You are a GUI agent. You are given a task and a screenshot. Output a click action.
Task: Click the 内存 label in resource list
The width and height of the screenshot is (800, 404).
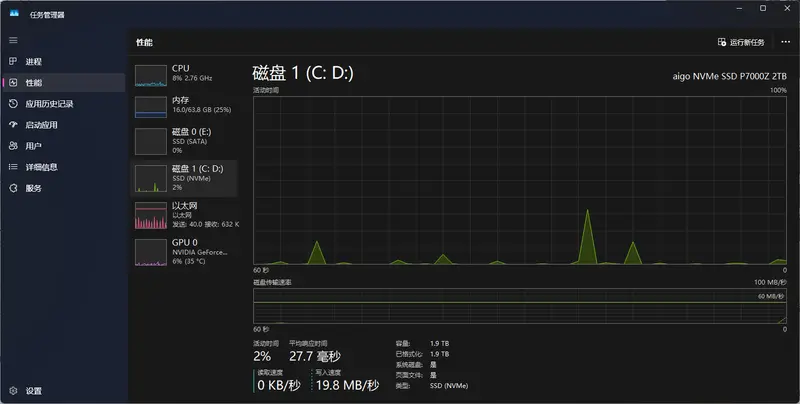tap(181, 100)
